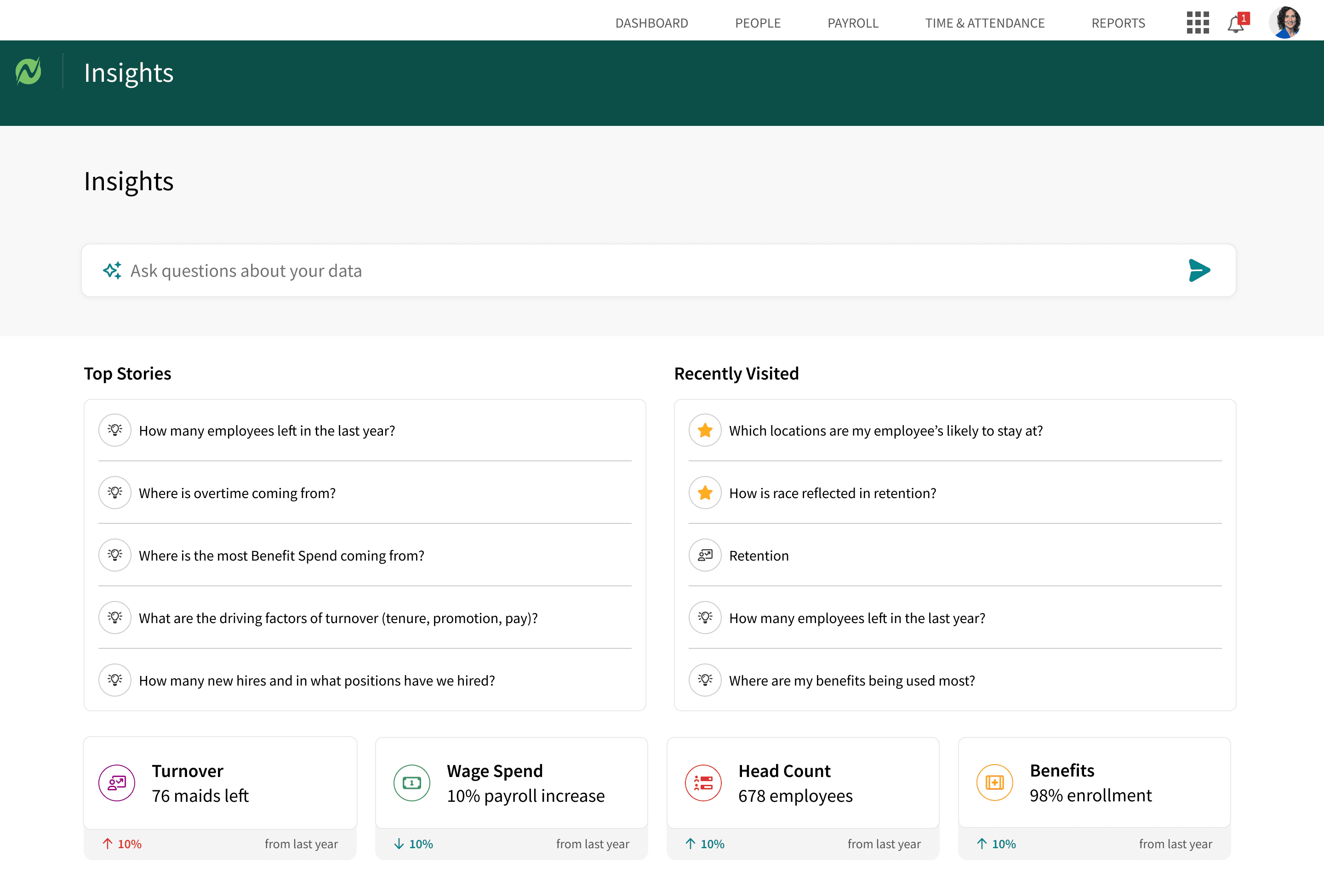Click the Wage Spend dollar icon

411,783
